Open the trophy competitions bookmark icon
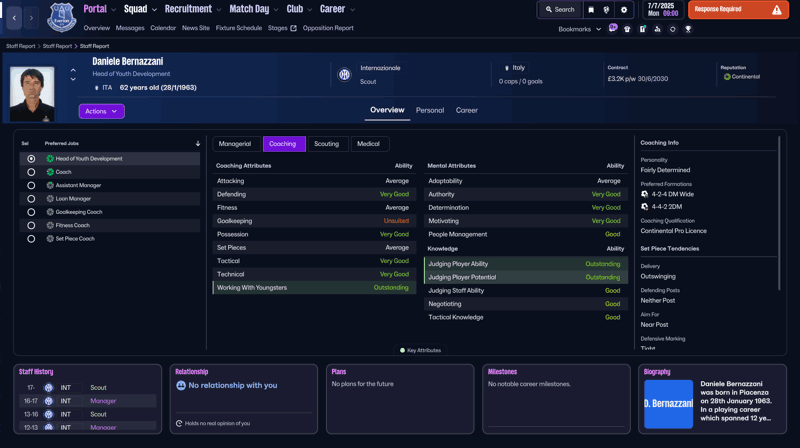The image size is (800, 448). tap(688, 29)
